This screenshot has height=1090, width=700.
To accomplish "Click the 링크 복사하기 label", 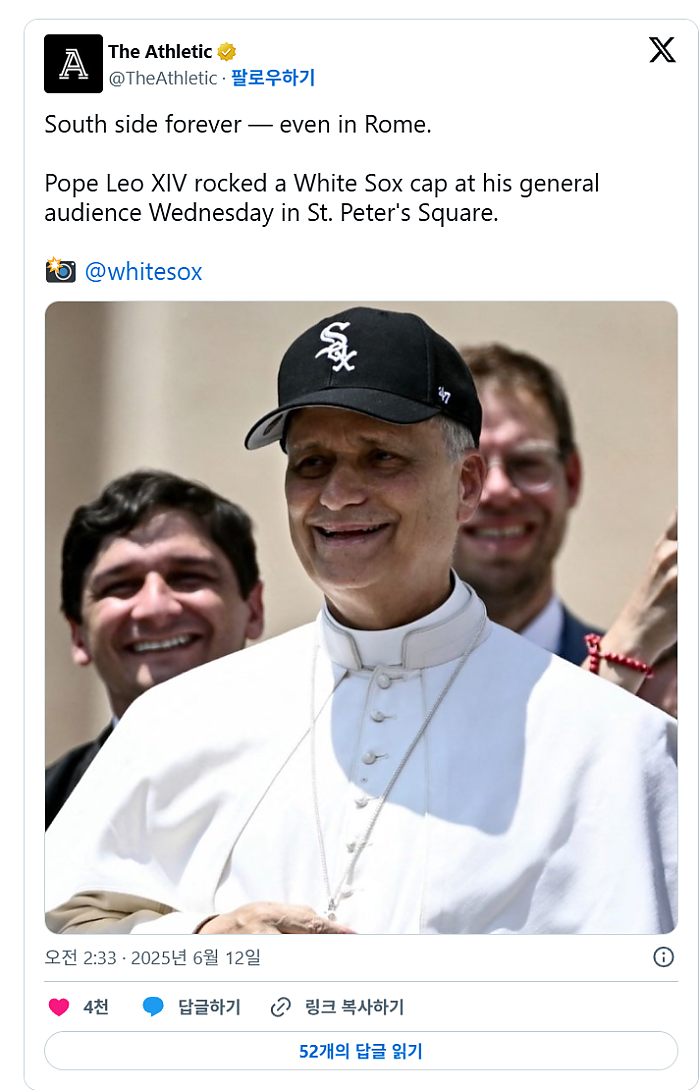I will point(354,1007).
